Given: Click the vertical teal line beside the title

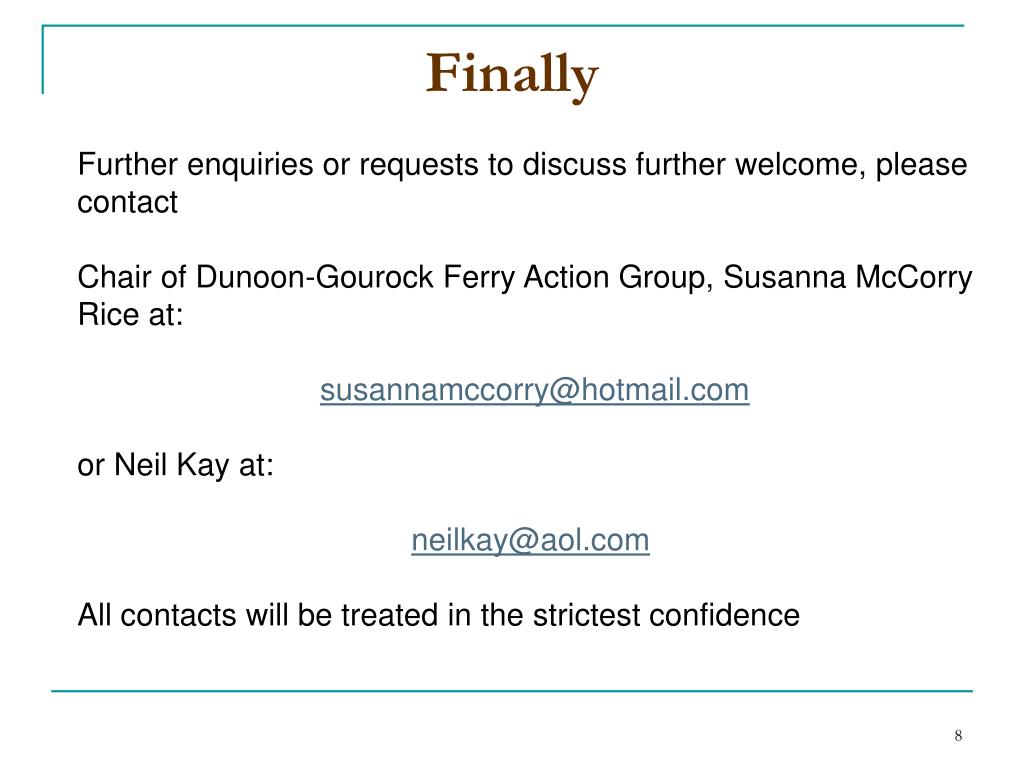Looking at the screenshot, I should pos(42,59).
